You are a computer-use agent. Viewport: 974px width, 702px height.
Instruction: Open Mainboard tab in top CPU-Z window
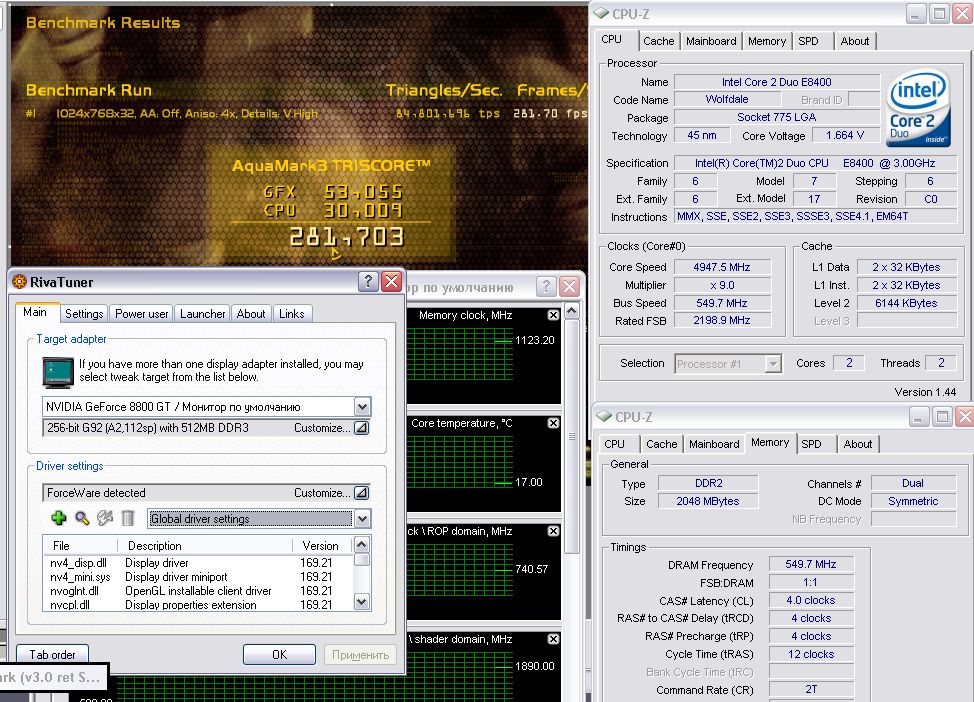[711, 41]
